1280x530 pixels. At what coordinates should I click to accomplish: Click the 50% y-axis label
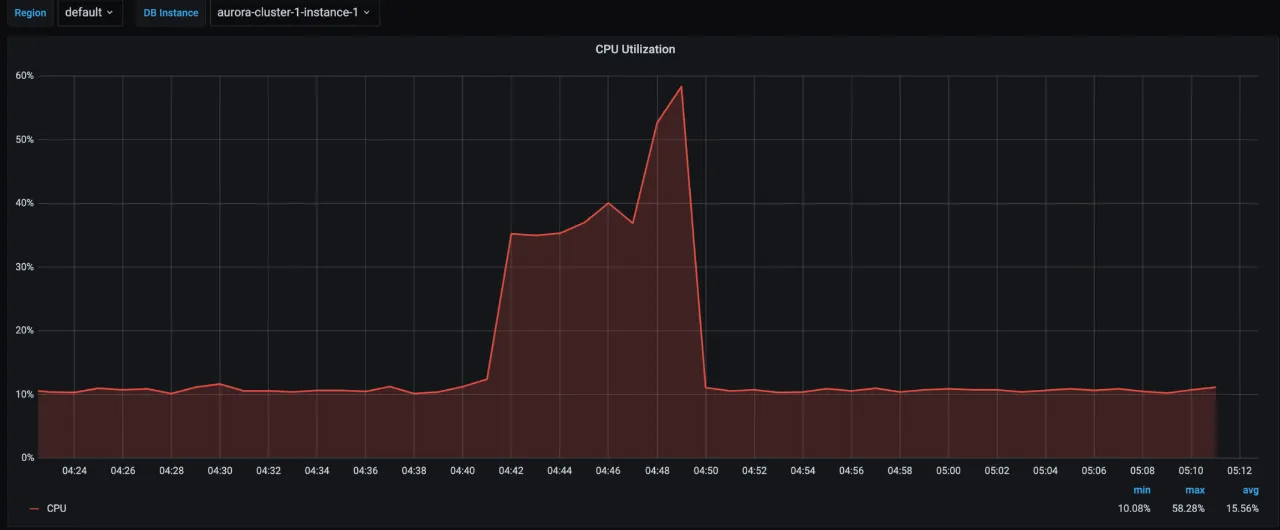(x=25, y=140)
